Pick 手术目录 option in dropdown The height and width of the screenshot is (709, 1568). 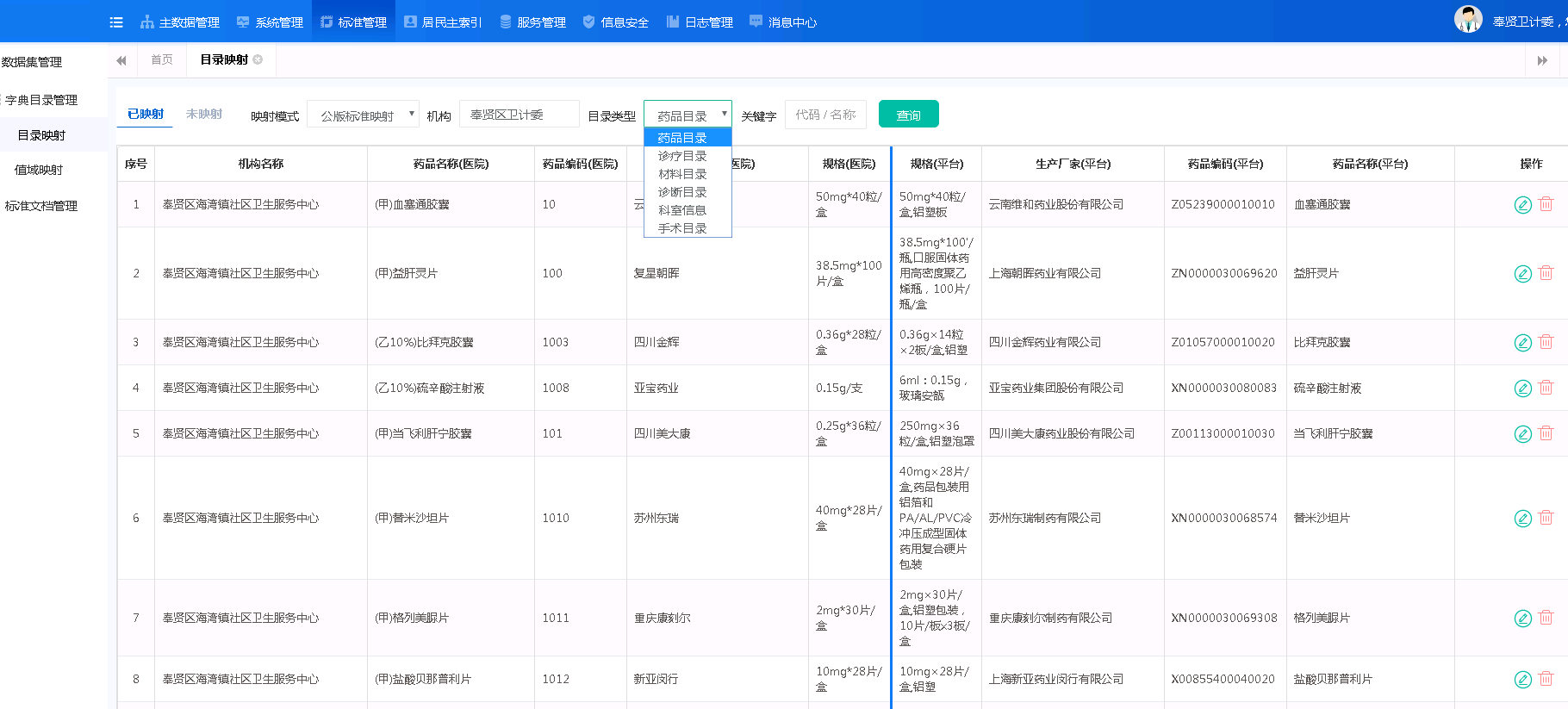(x=682, y=228)
